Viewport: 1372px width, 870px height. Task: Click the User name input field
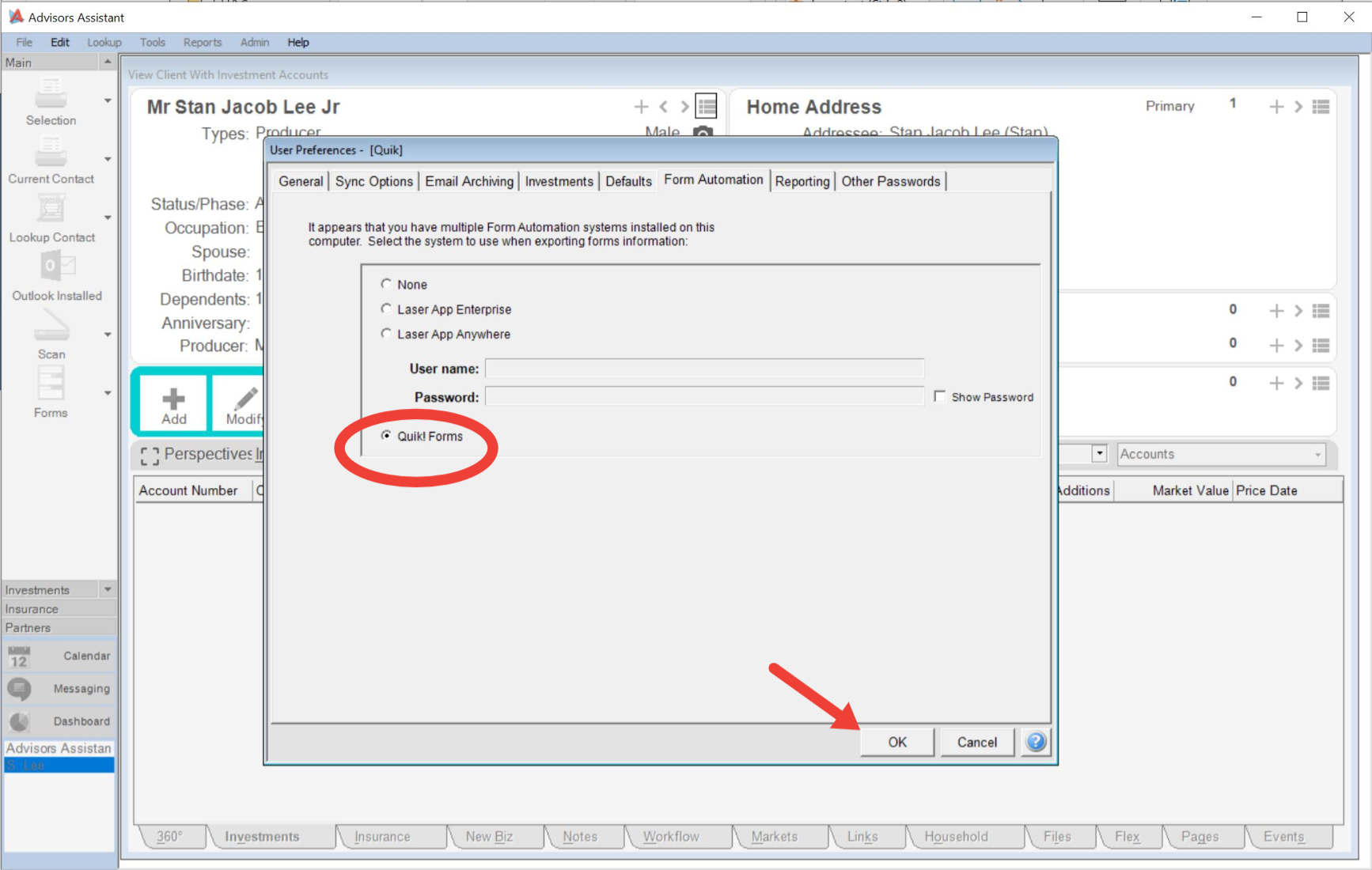tap(704, 369)
